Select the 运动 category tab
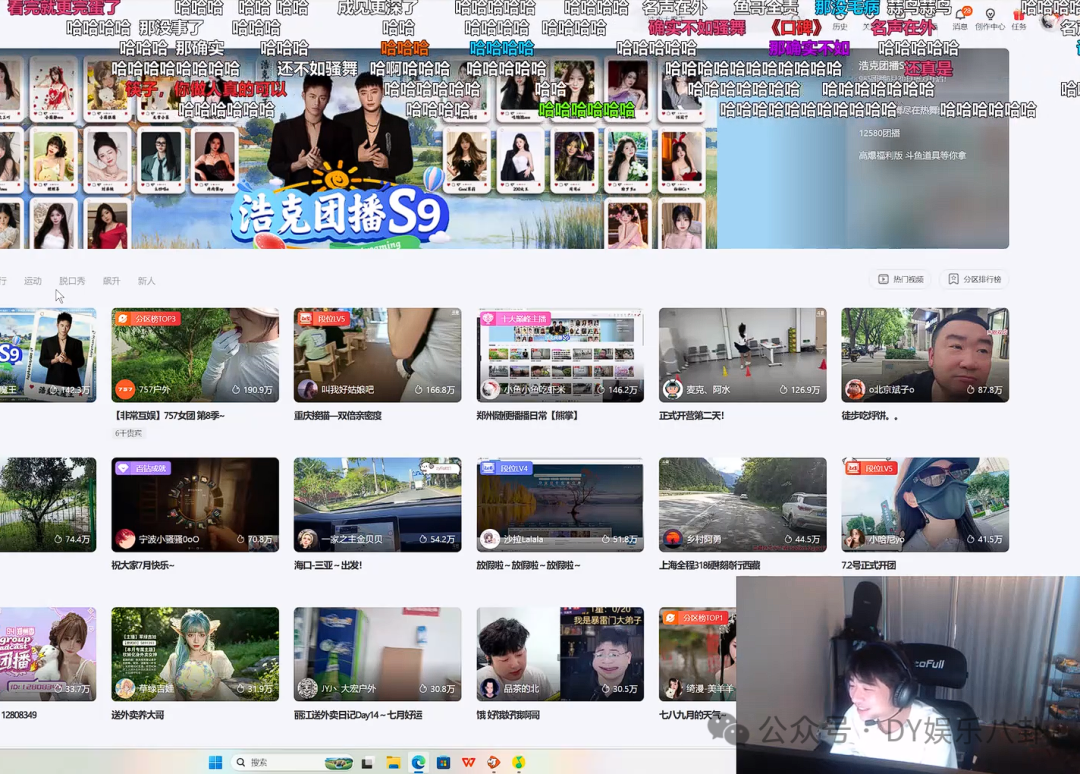The height and width of the screenshot is (774, 1080). (32, 281)
